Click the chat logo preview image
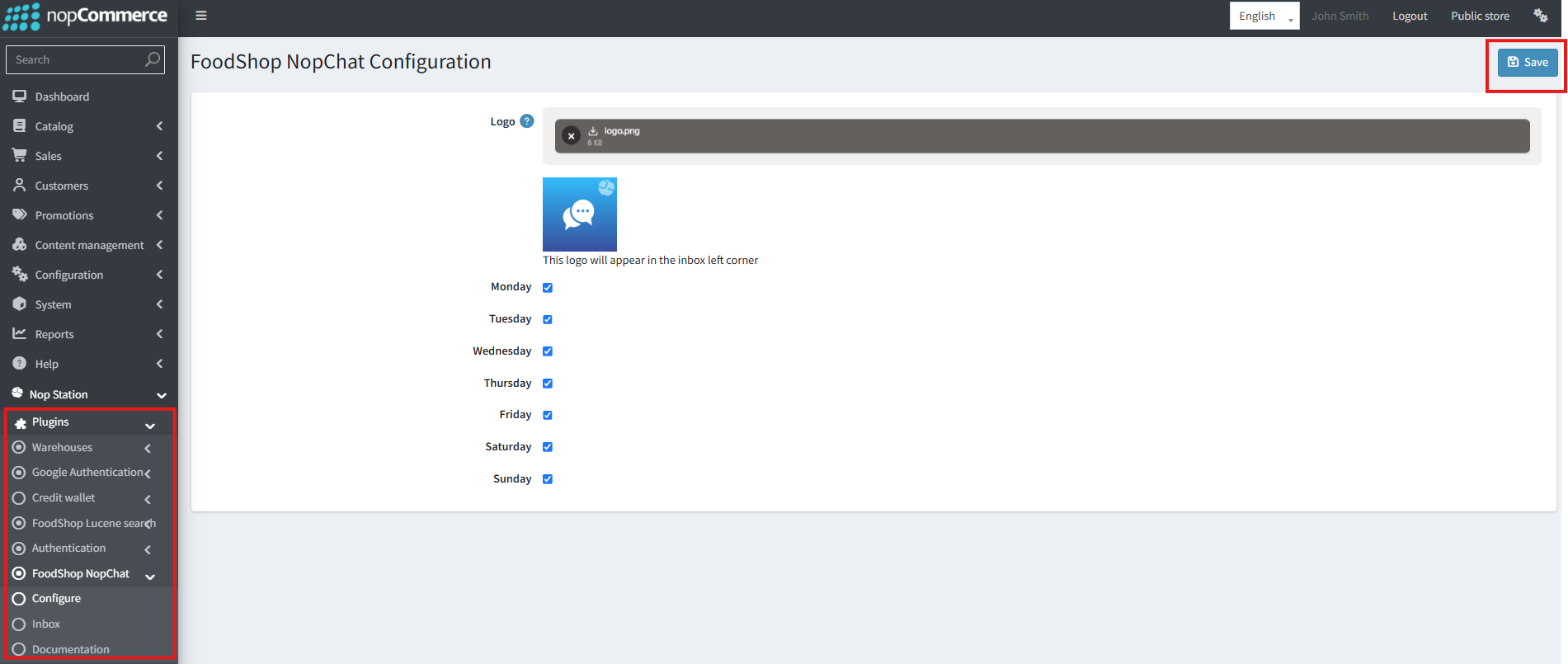This screenshot has width=1568, height=664. pyautogui.click(x=580, y=214)
